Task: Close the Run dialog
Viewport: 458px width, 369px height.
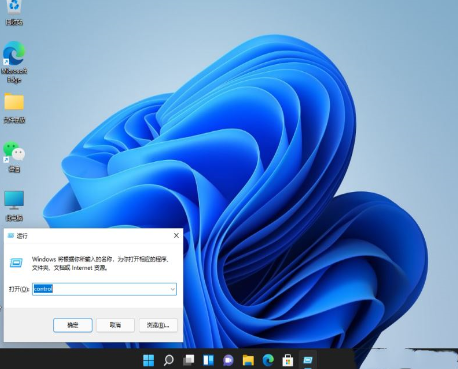Action: [x=176, y=236]
